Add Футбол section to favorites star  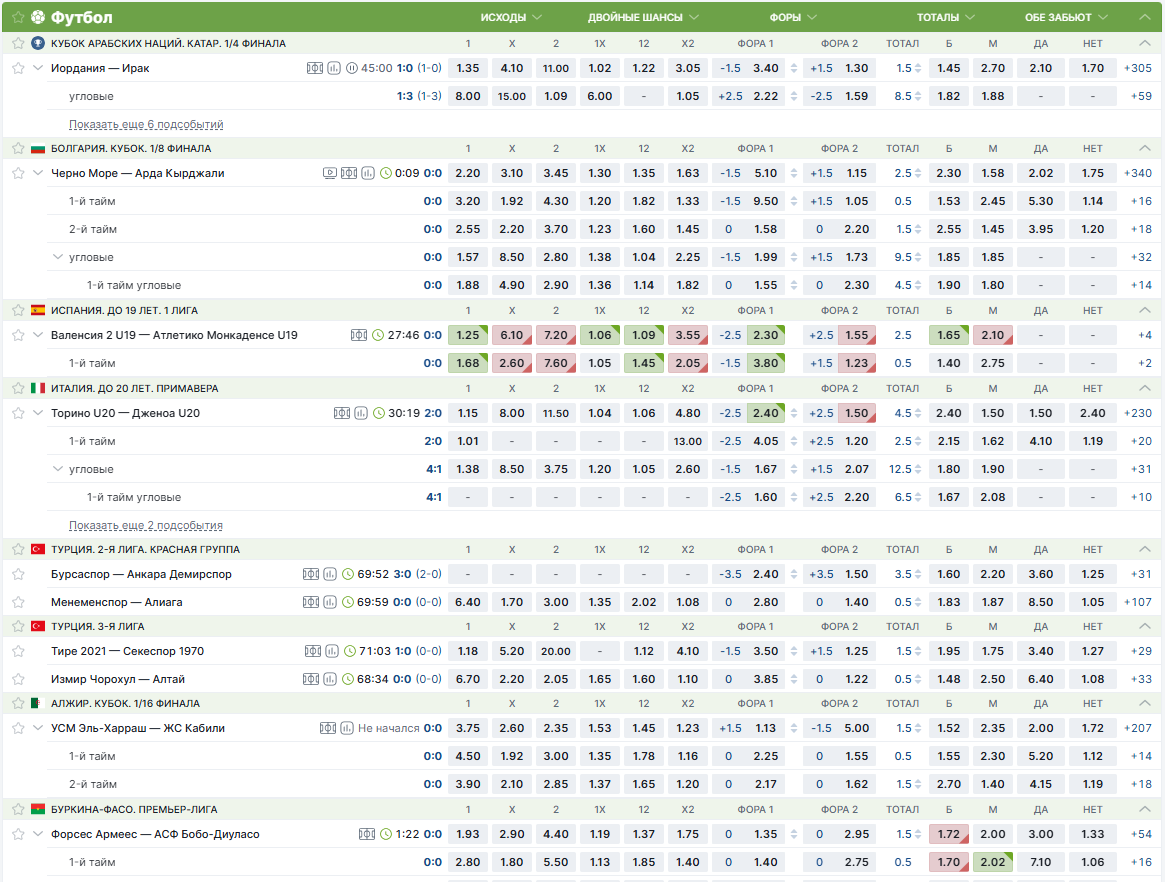click(18, 18)
